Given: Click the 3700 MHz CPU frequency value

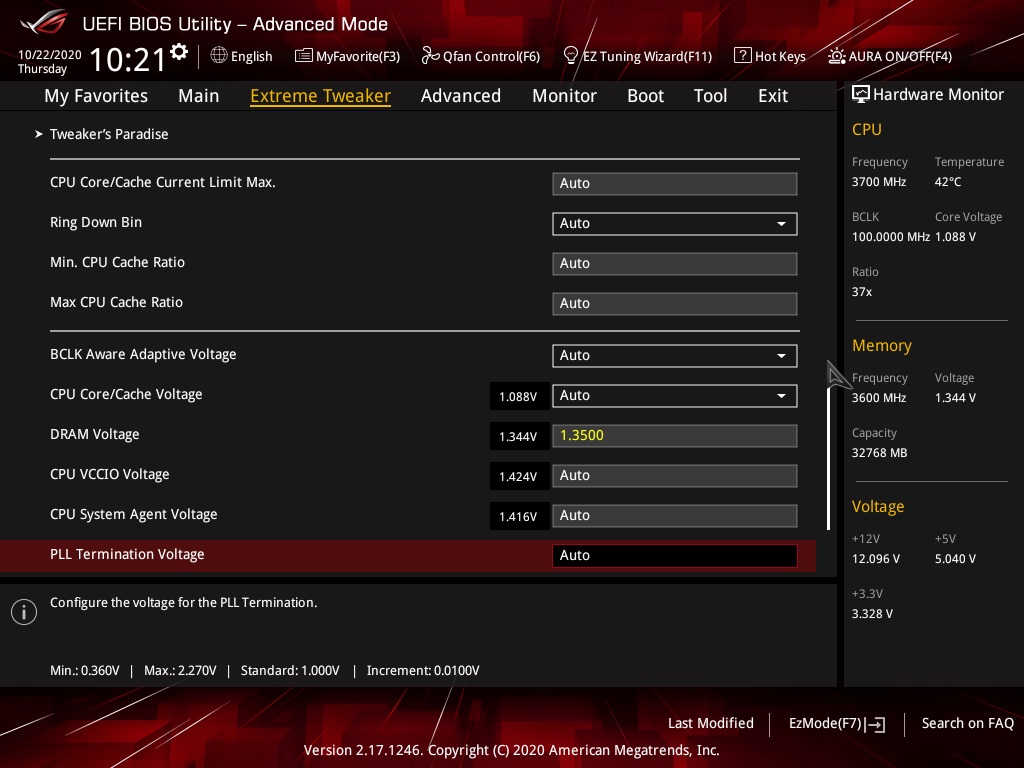Looking at the screenshot, I should (879, 182).
